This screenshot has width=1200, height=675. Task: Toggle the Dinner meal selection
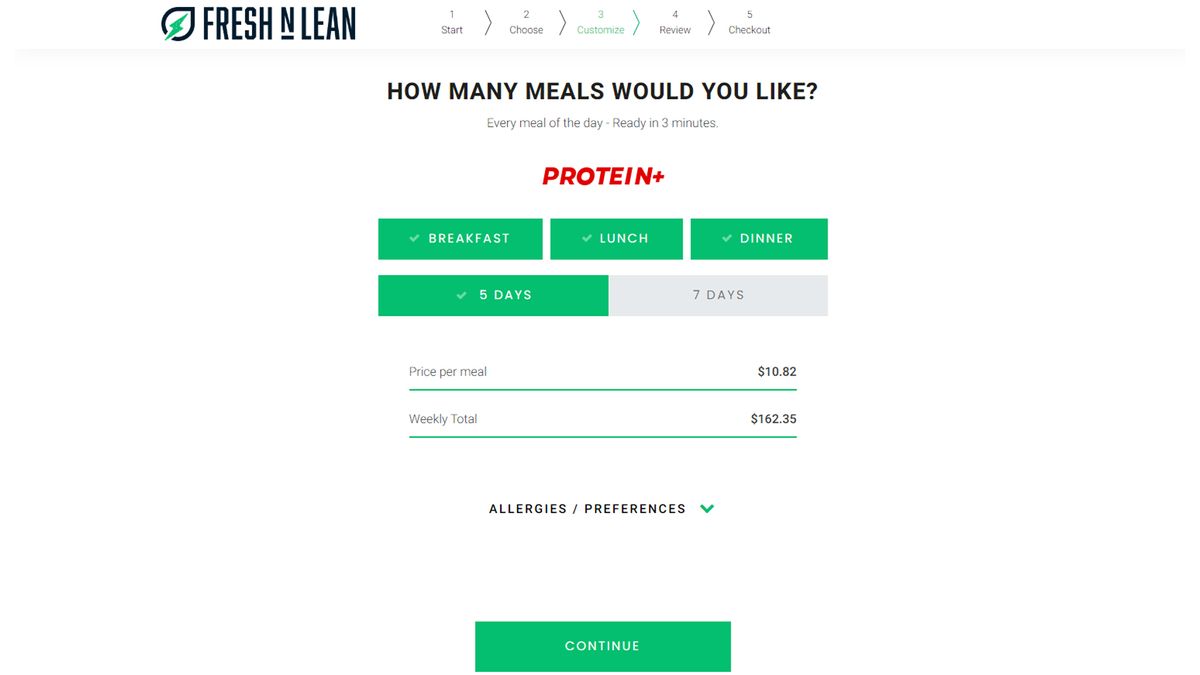click(x=759, y=238)
